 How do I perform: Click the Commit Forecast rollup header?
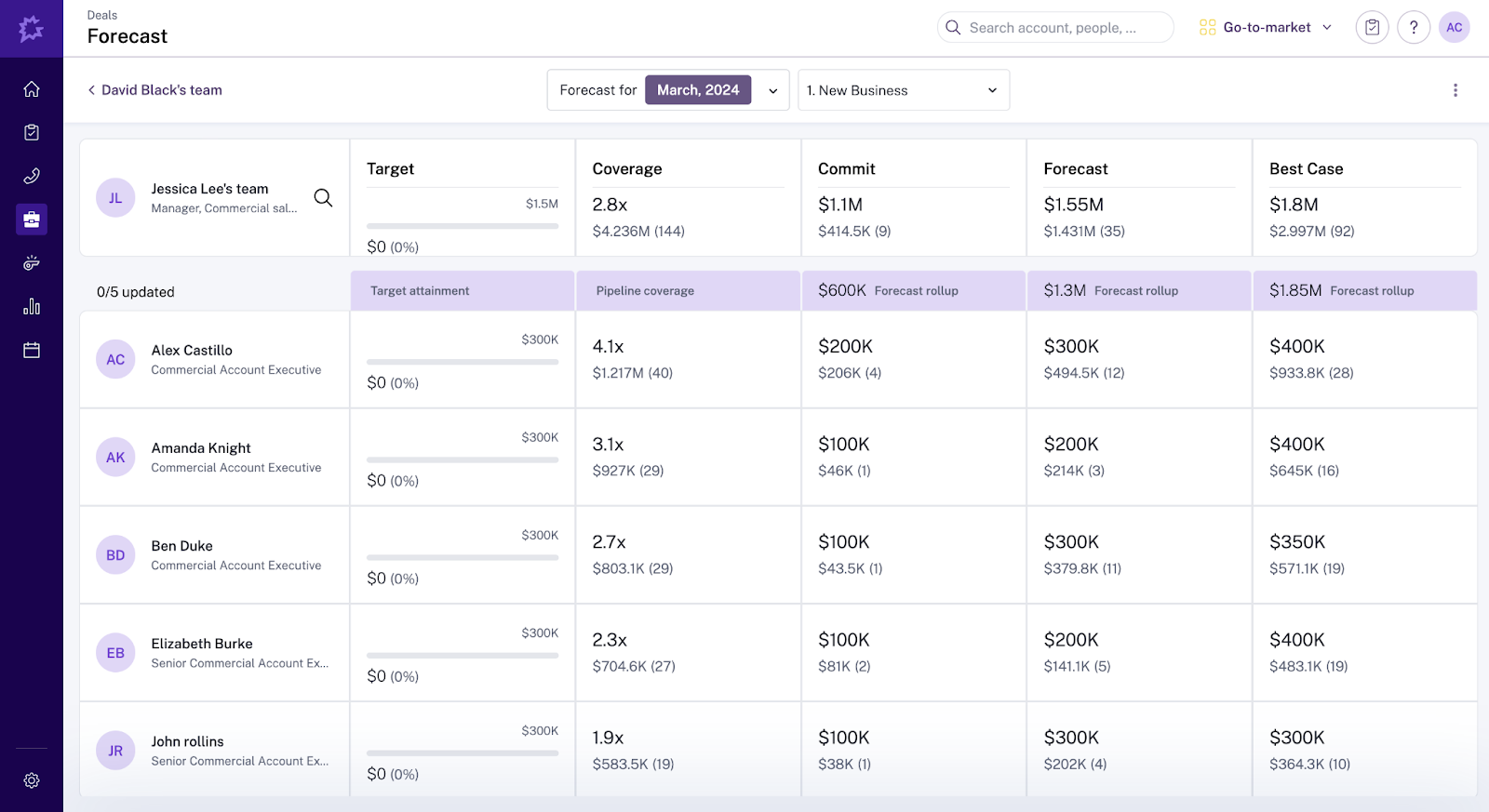[x=913, y=291]
